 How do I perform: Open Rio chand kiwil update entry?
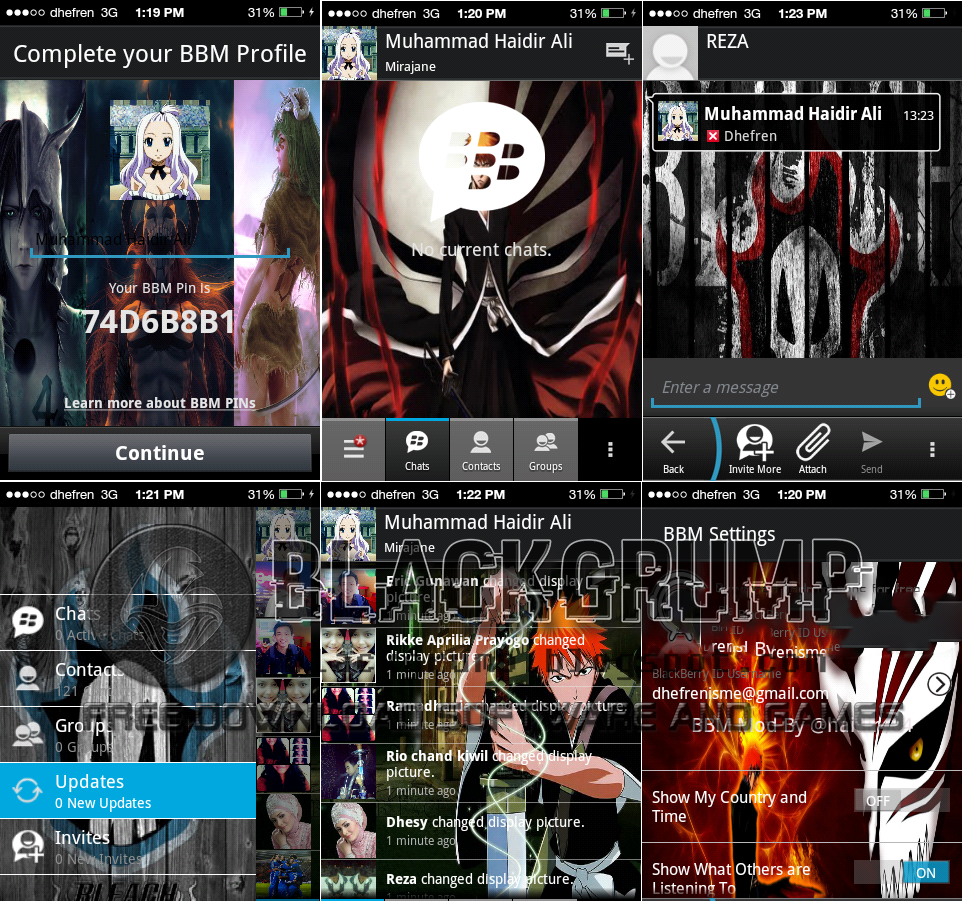click(481, 772)
